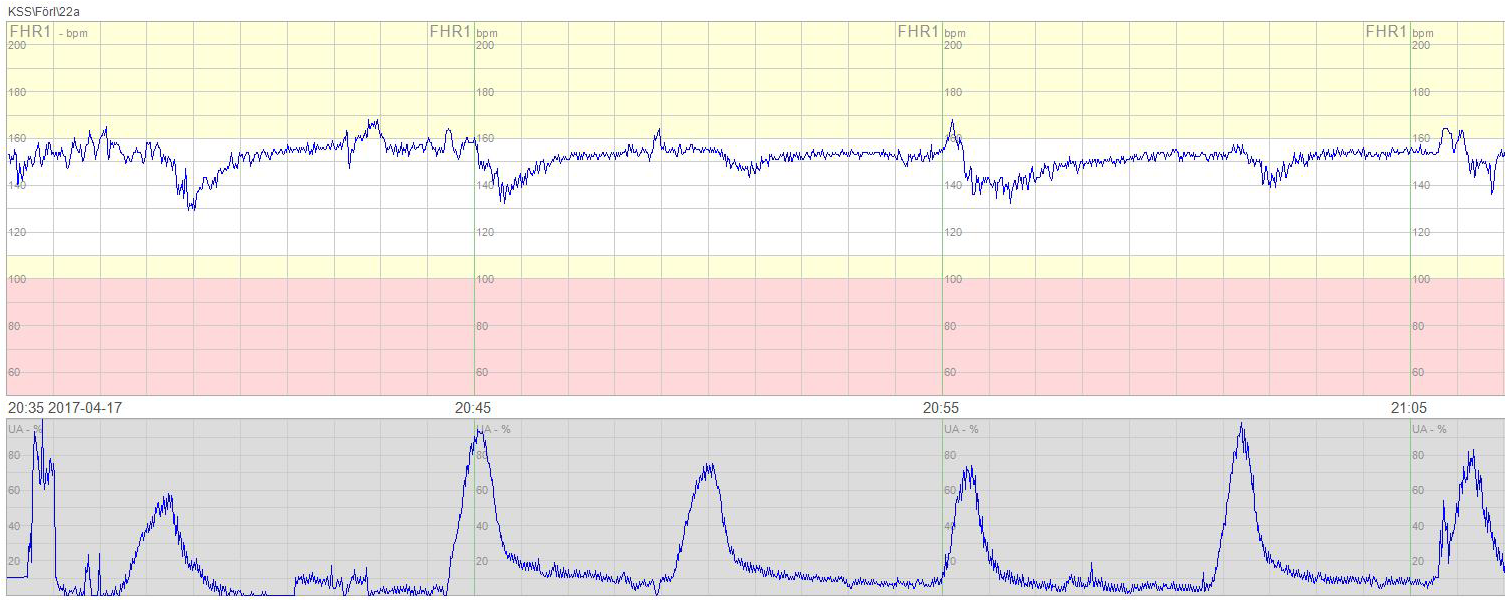Click the 200 scale label at 20:55
This screenshot has width=1505, height=600.
point(953,45)
